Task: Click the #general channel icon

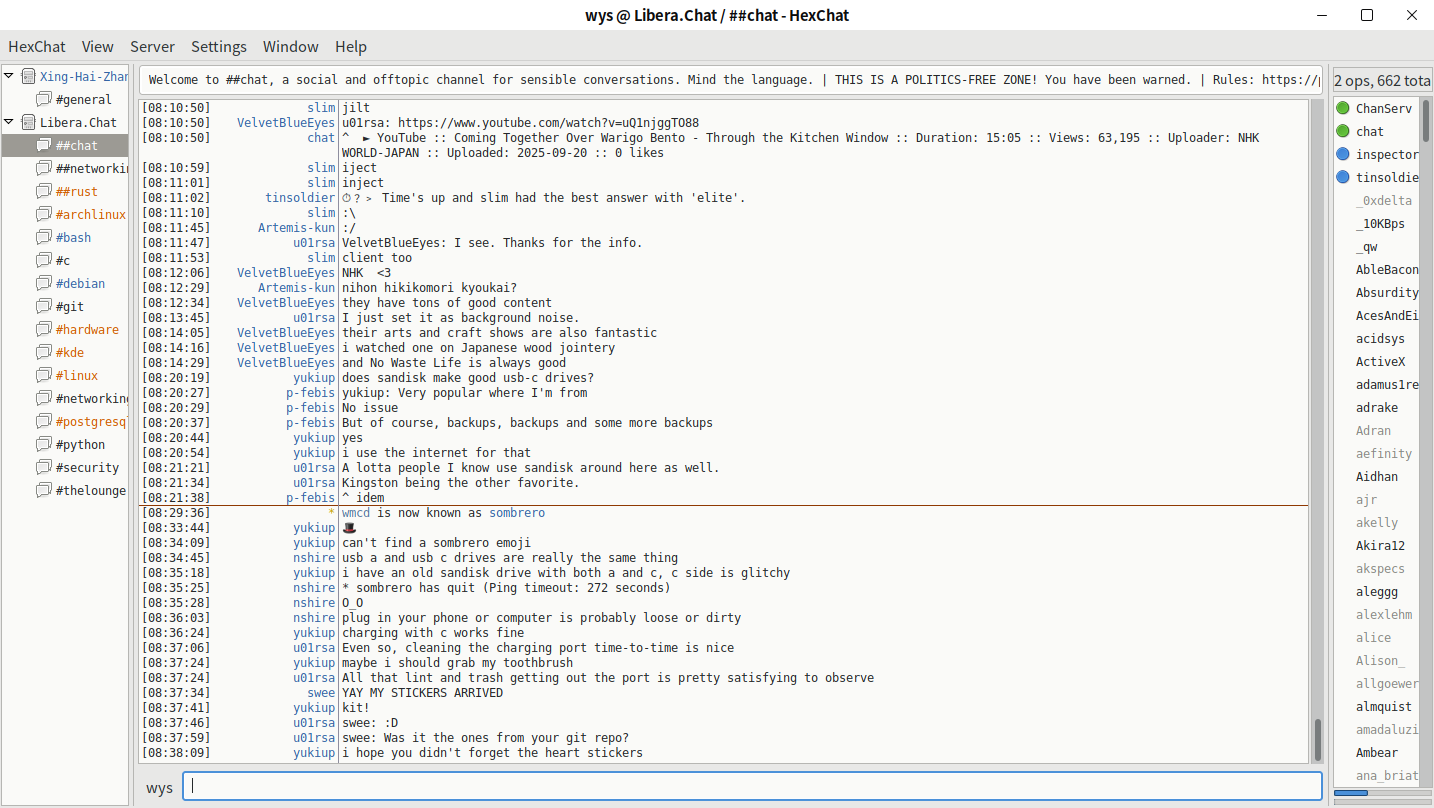Action: click(x=43, y=99)
